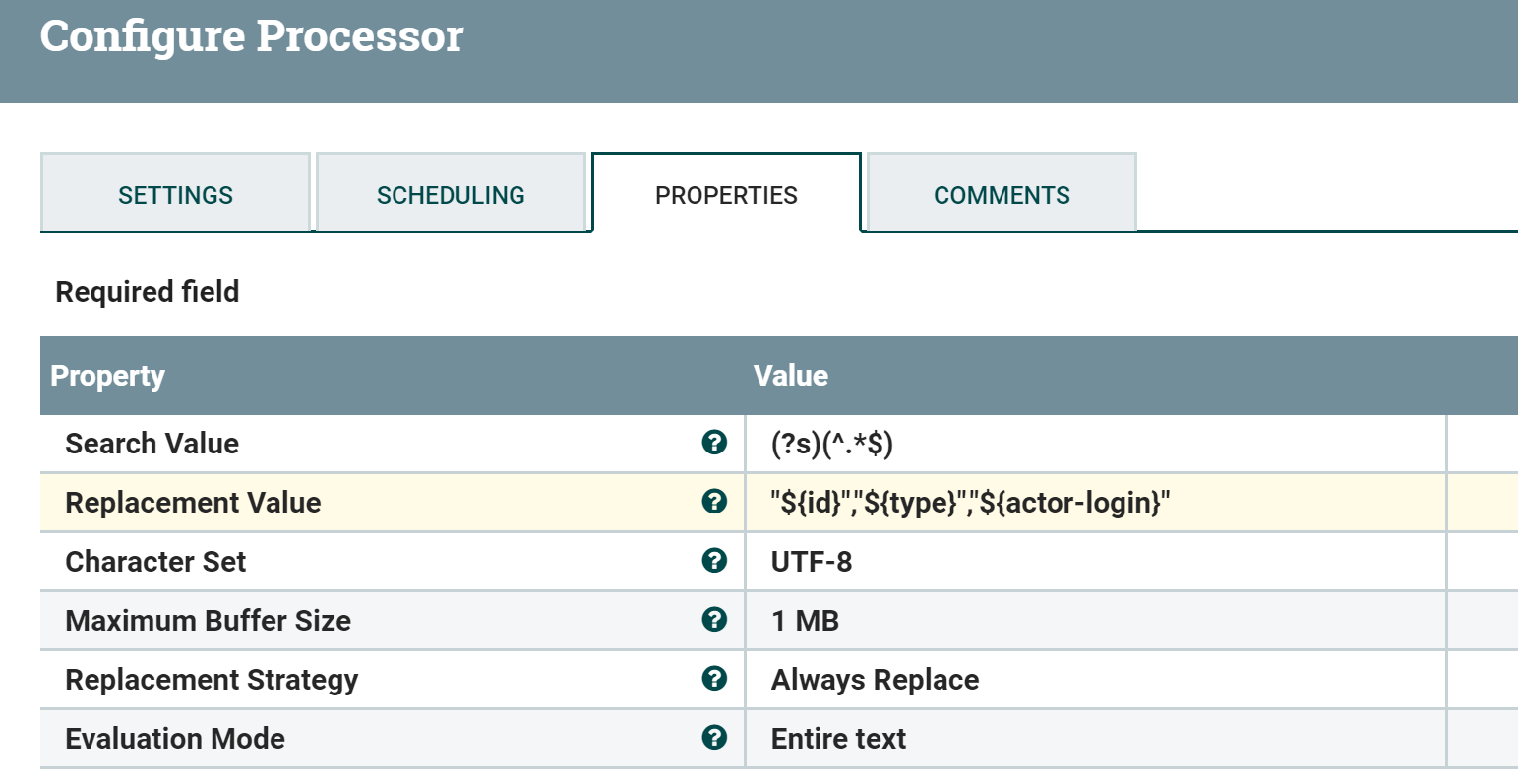Switch to the SETTINGS tab
Screen dimensions: 1518x784
(x=175, y=194)
